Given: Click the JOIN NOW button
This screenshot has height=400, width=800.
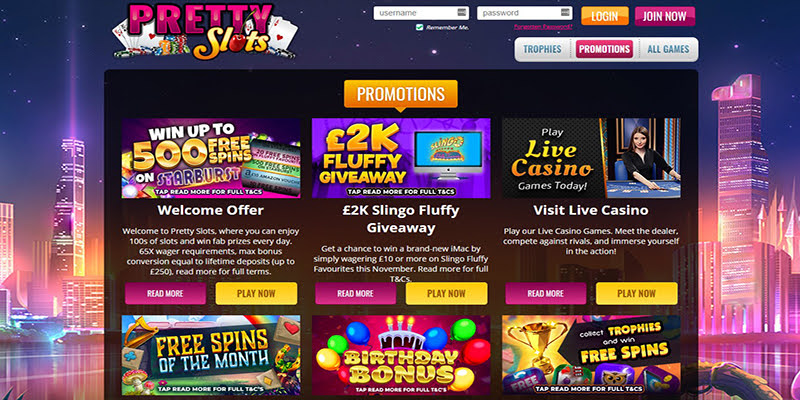Looking at the screenshot, I should (x=665, y=16).
